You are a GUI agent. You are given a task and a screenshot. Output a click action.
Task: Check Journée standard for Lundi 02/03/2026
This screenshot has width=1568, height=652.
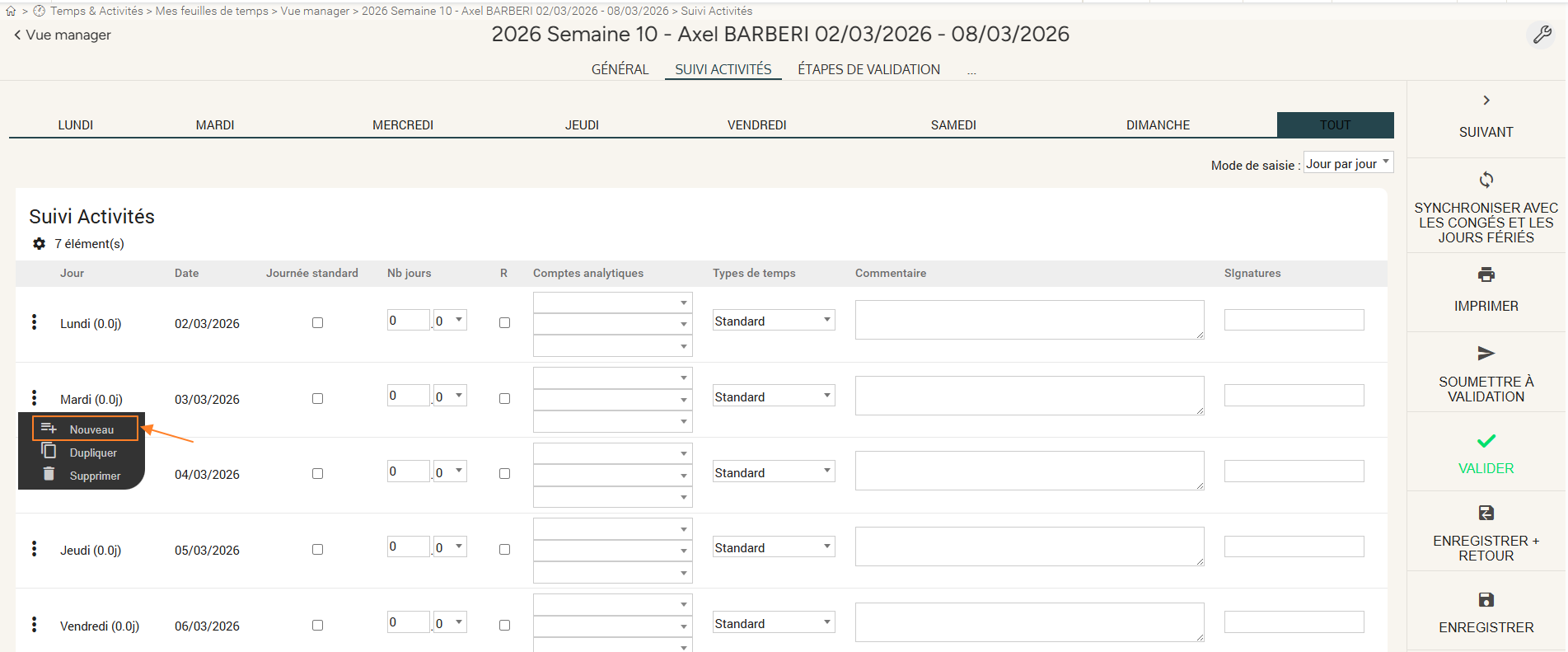pos(317,323)
